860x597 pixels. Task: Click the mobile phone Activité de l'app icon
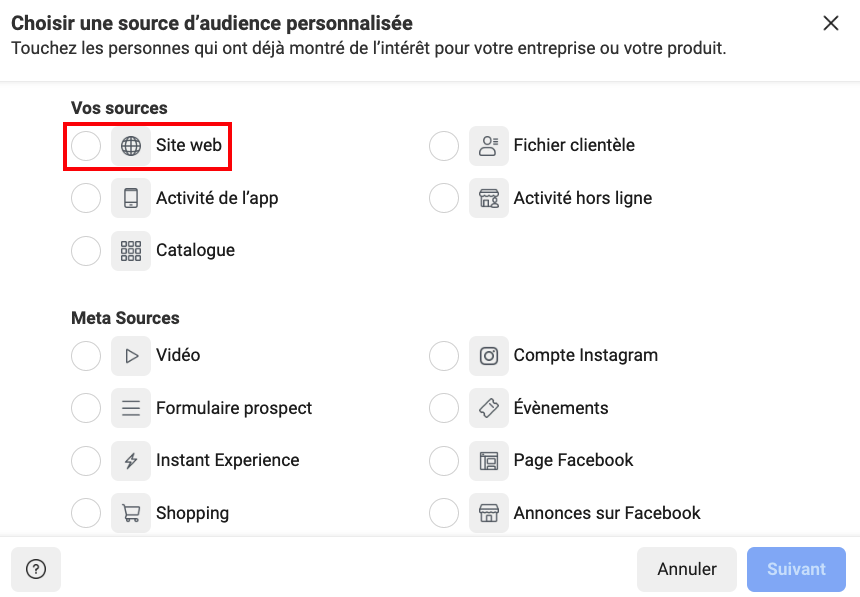[x=131, y=198]
